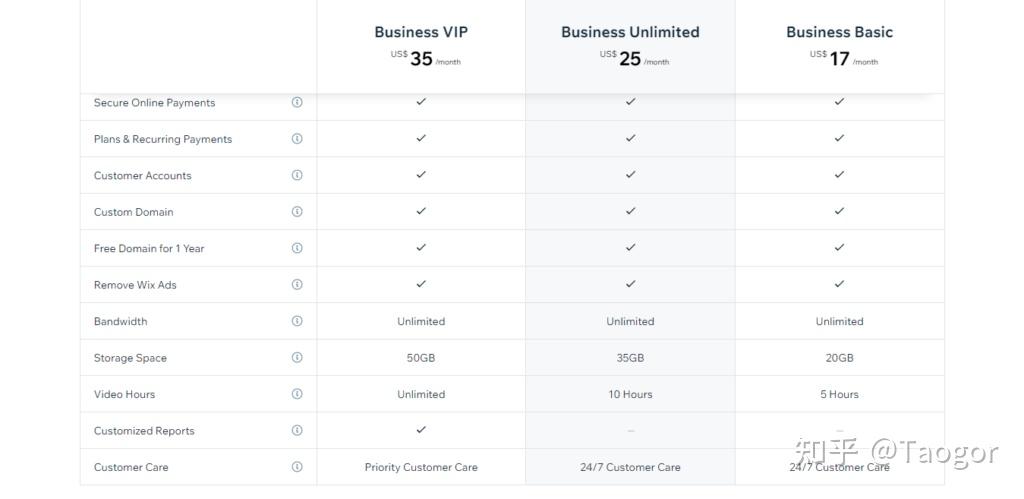The height and width of the screenshot is (499, 1024).
Task: Show info for Customized Reports
Action: [x=297, y=431]
